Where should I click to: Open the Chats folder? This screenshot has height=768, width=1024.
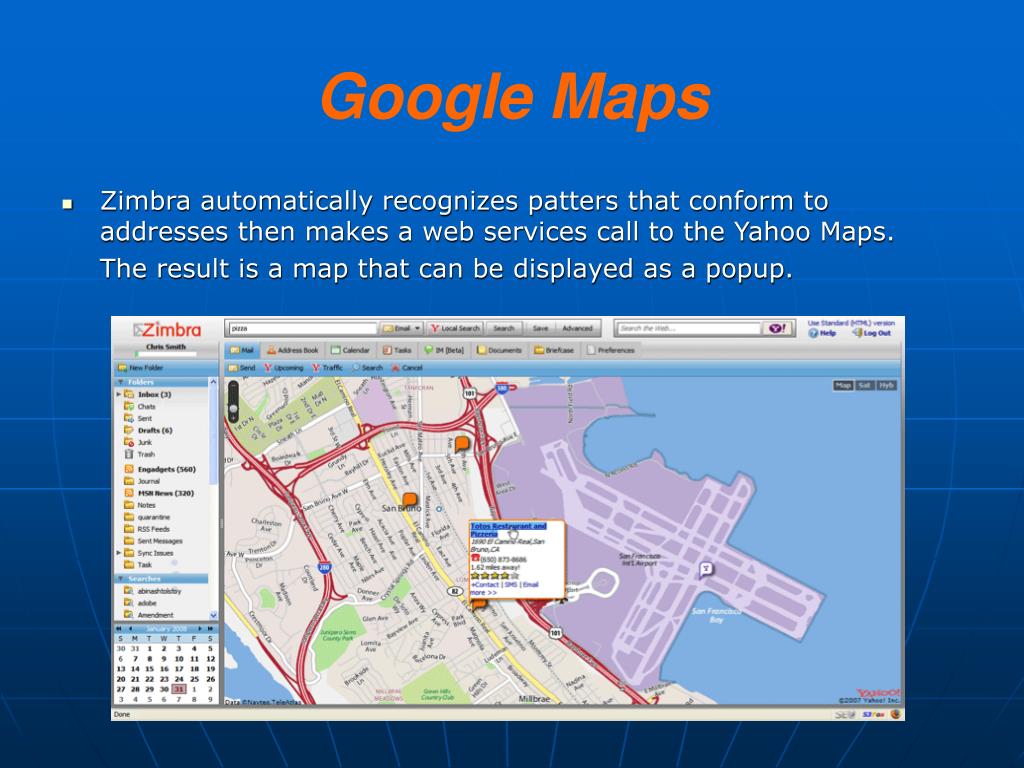140,406
